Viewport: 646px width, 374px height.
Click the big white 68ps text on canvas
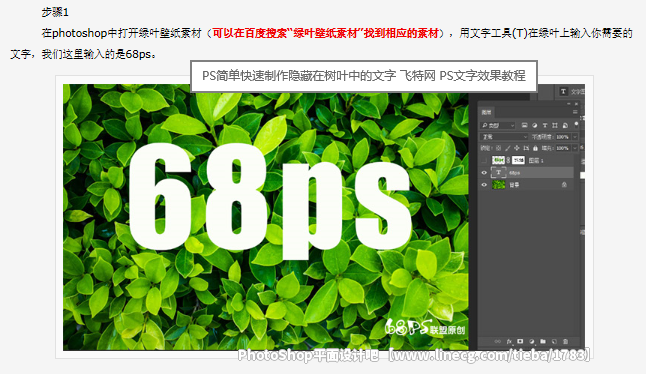[x=271, y=202]
